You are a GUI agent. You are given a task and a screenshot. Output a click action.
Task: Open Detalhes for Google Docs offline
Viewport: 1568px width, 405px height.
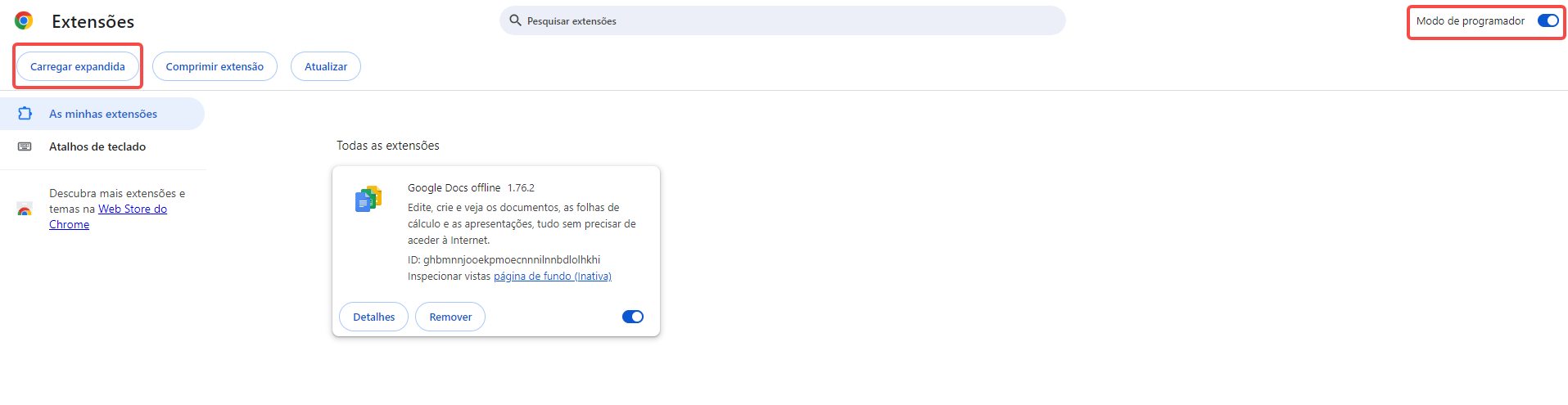[373, 317]
